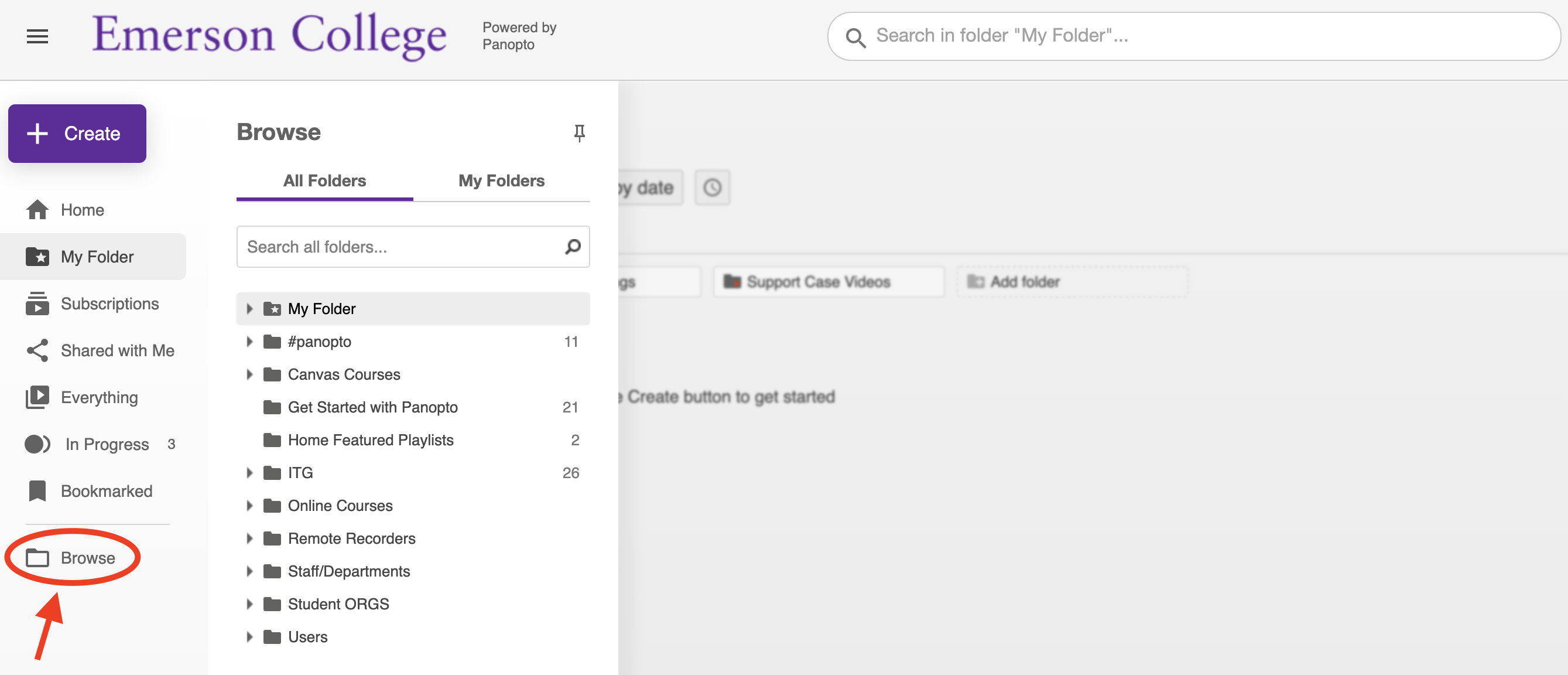The width and height of the screenshot is (1568, 675).
Task: Click the Everything library icon
Action: point(37,397)
